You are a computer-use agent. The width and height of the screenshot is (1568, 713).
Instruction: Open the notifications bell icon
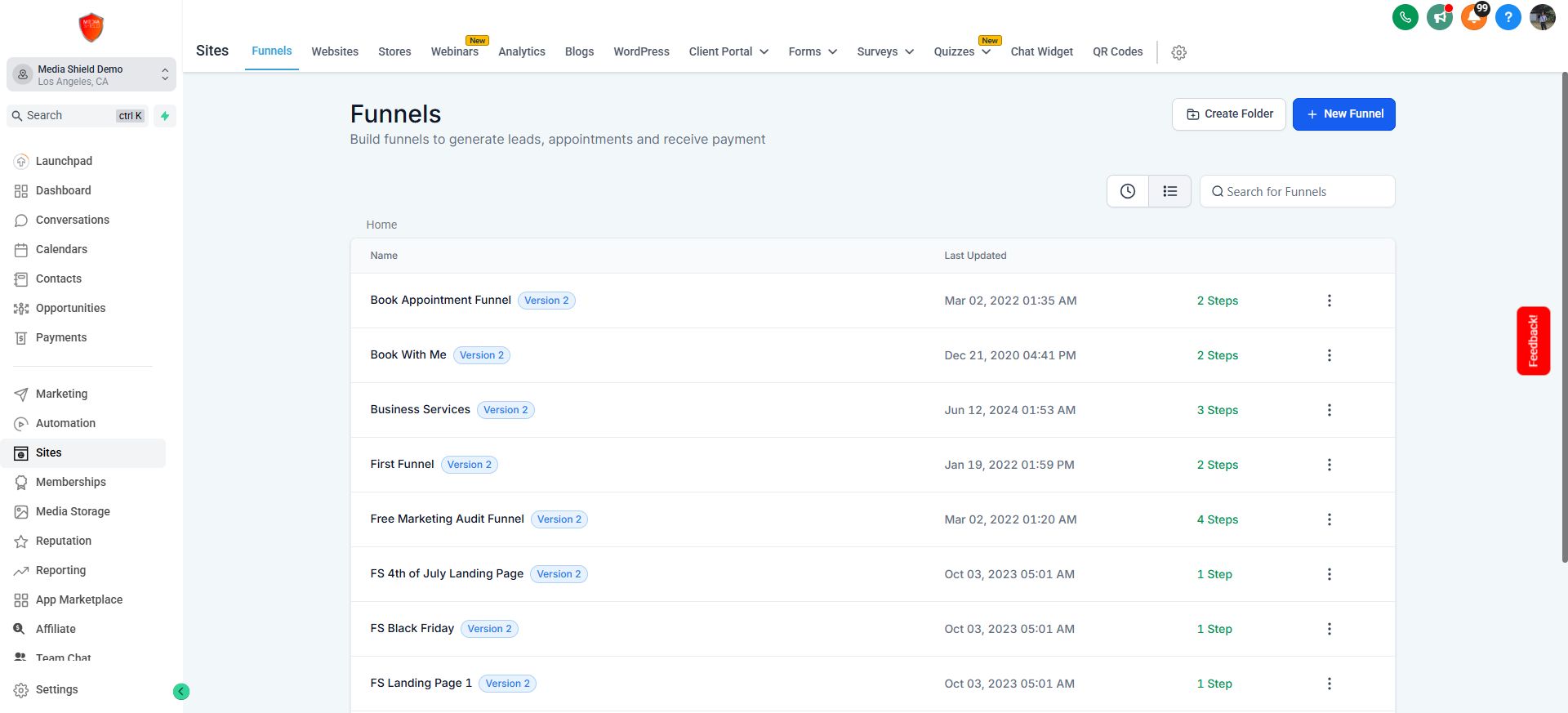[1473, 17]
